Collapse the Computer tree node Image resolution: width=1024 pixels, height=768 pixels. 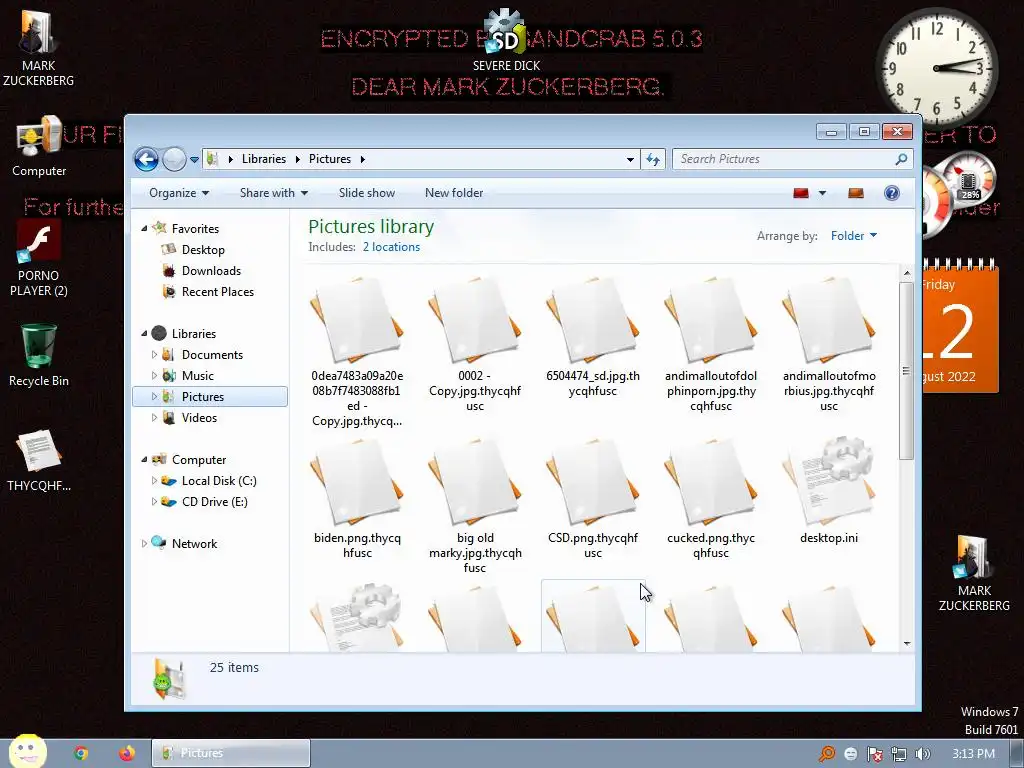click(x=144, y=460)
